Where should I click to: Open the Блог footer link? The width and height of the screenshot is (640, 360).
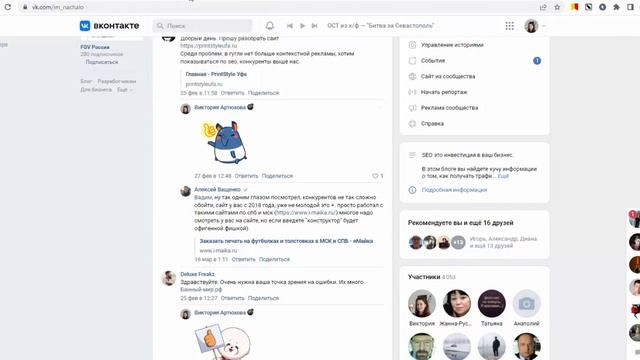point(86,81)
